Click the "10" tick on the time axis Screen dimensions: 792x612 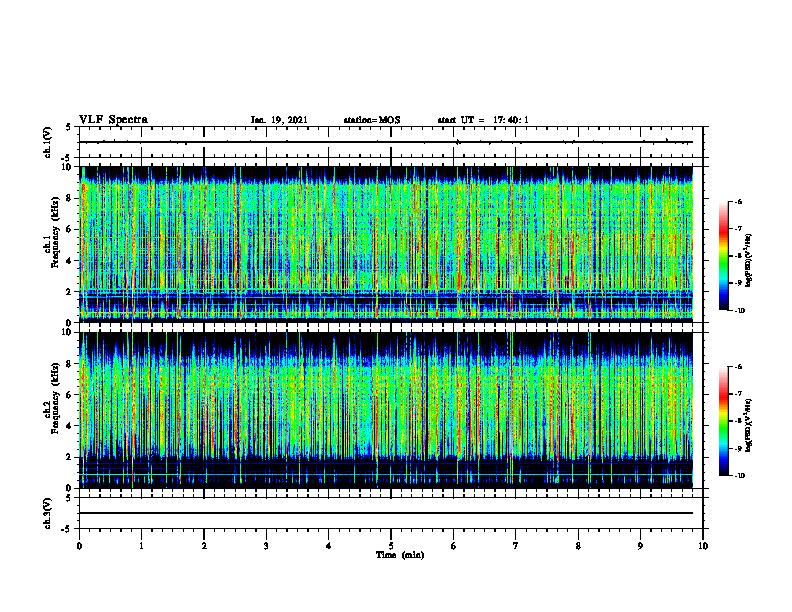pyautogui.click(x=703, y=546)
